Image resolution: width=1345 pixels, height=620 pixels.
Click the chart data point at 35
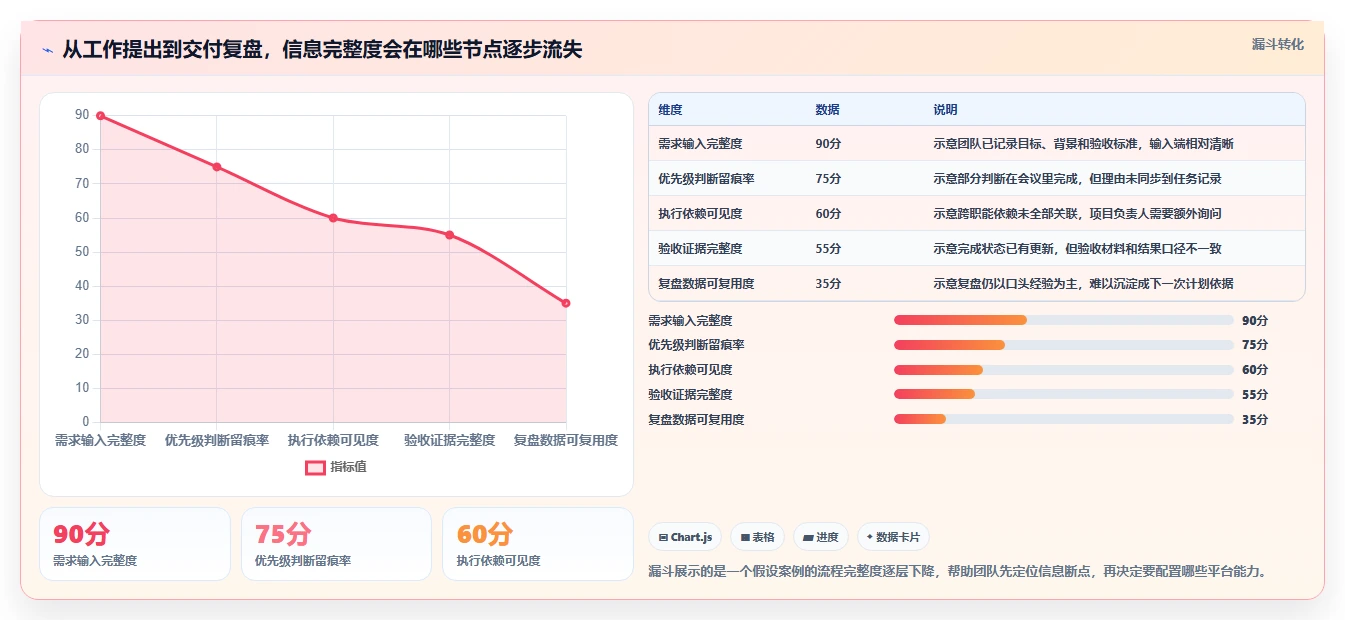pyautogui.click(x=566, y=303)
